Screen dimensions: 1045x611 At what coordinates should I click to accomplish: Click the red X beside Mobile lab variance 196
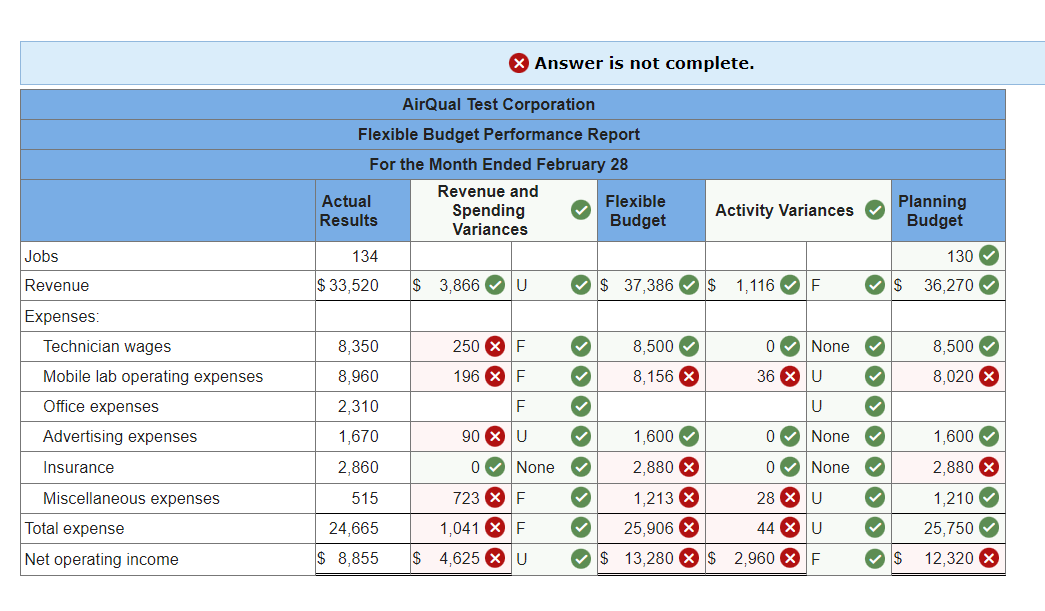tap(495, 376)
